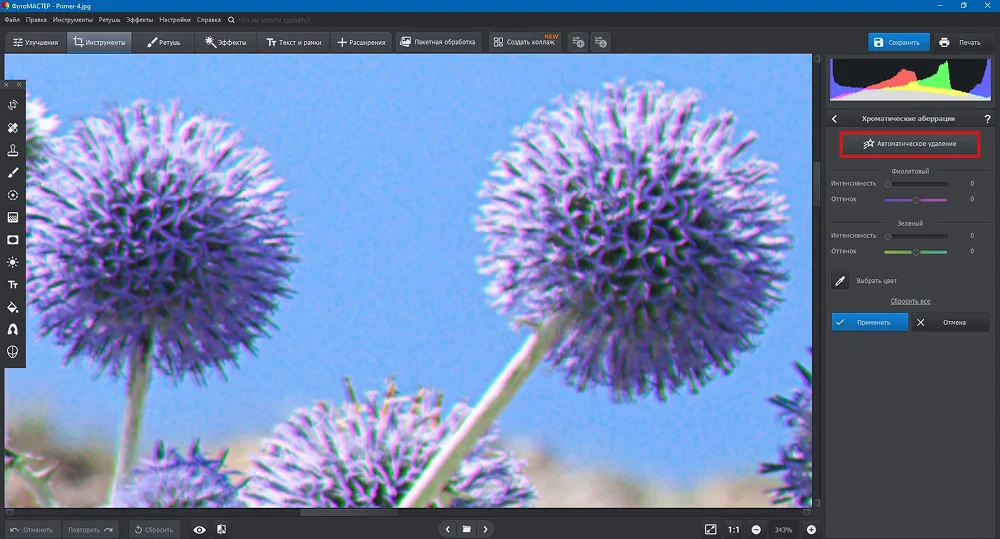
Task: Open the Настройки menu
Action: pos(175,20)
